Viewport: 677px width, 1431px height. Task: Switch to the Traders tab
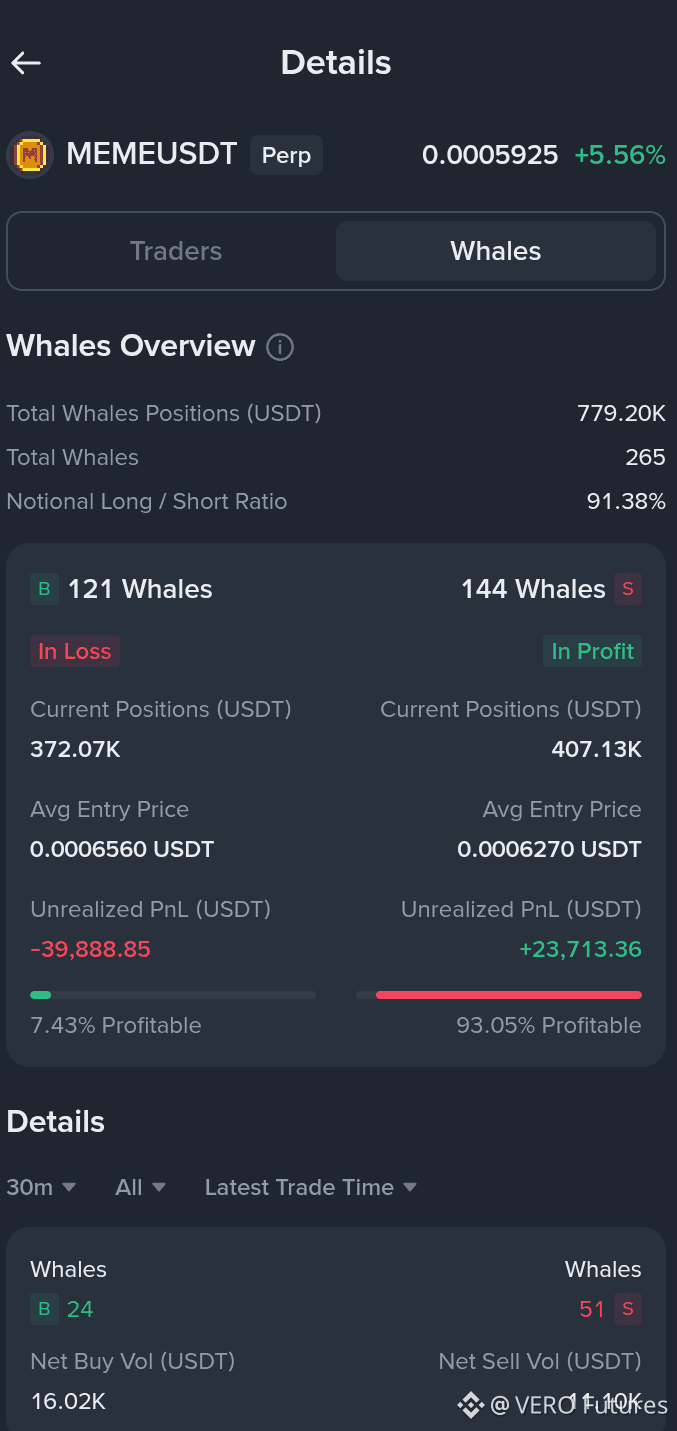pyautogui.click(x=176, y=251)
